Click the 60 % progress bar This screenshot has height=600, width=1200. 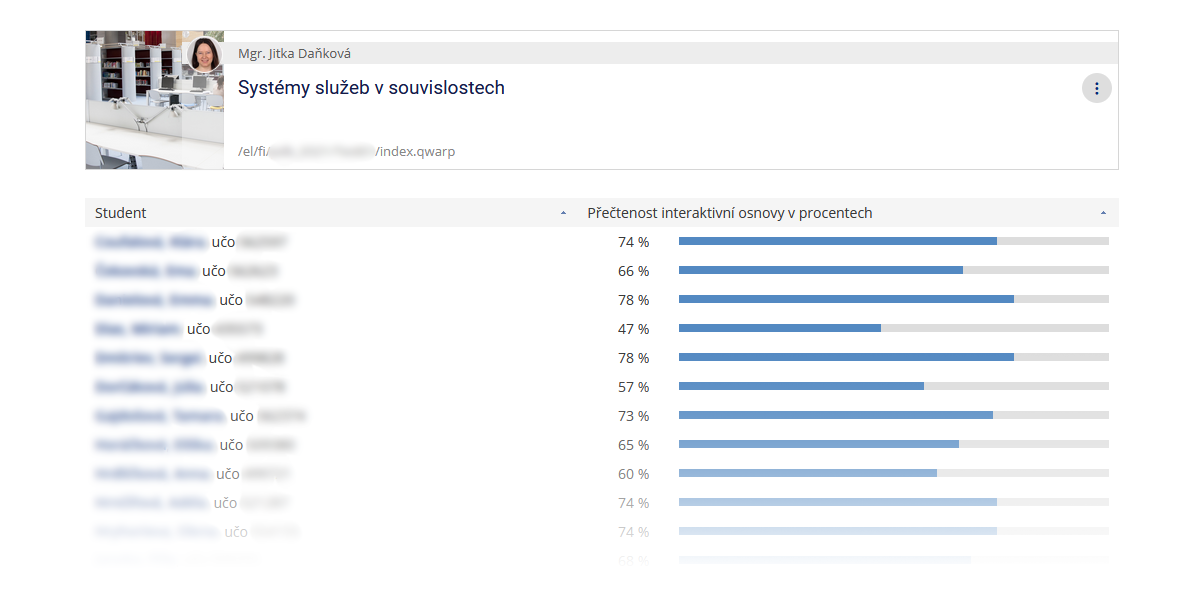tap(893, 473)
